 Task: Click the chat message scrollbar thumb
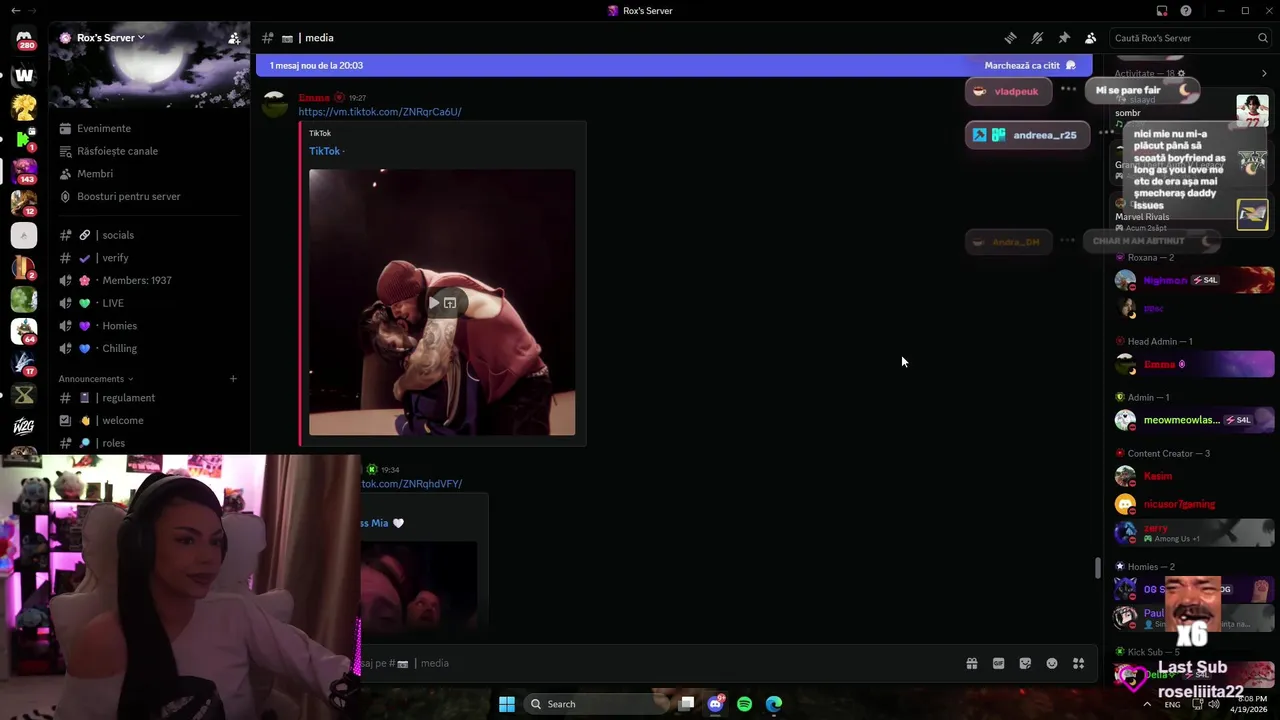coord(1098,567)
